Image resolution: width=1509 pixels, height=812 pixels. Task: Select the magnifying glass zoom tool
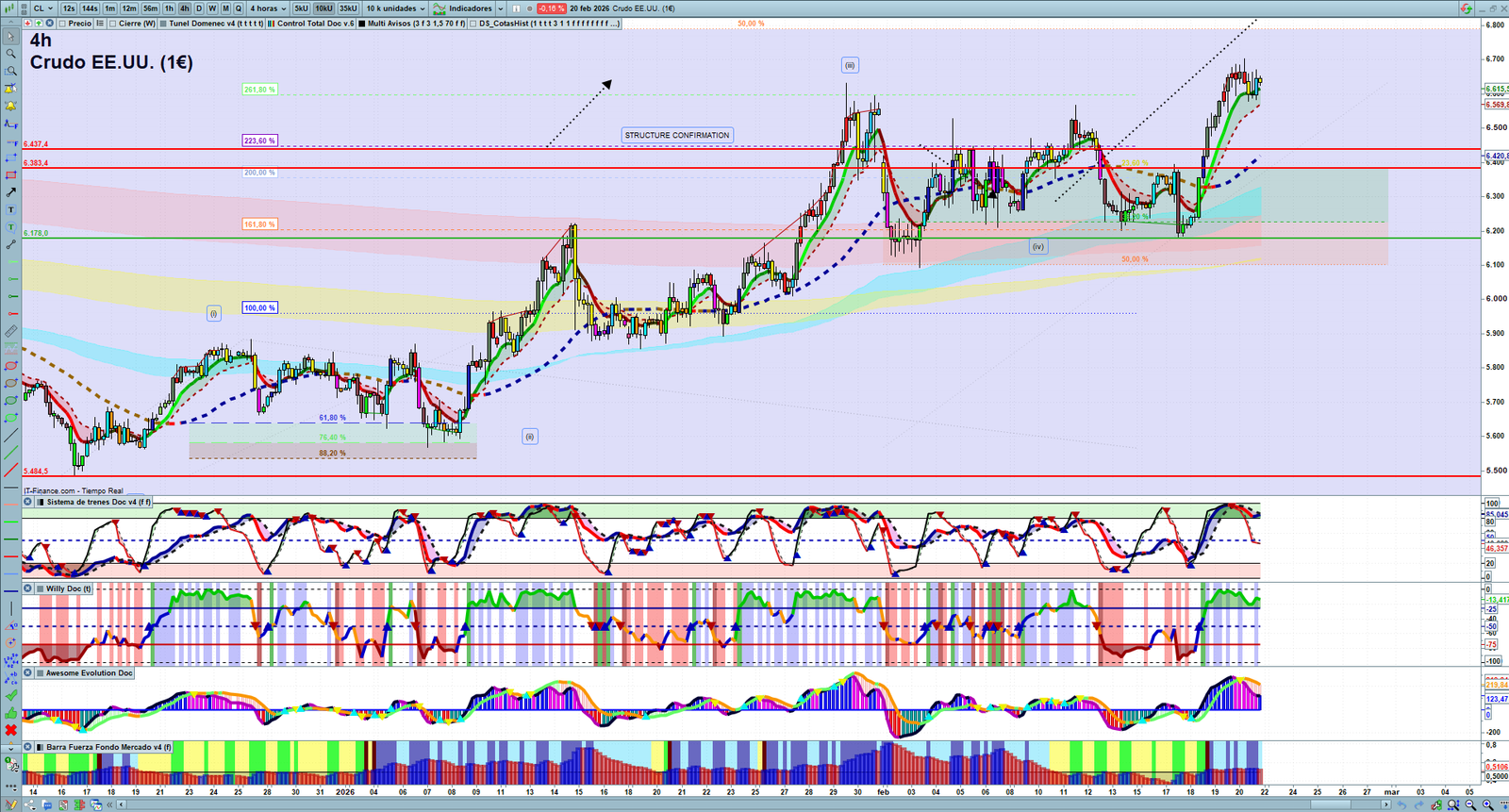pyautogui.click(x=11, y=54)
